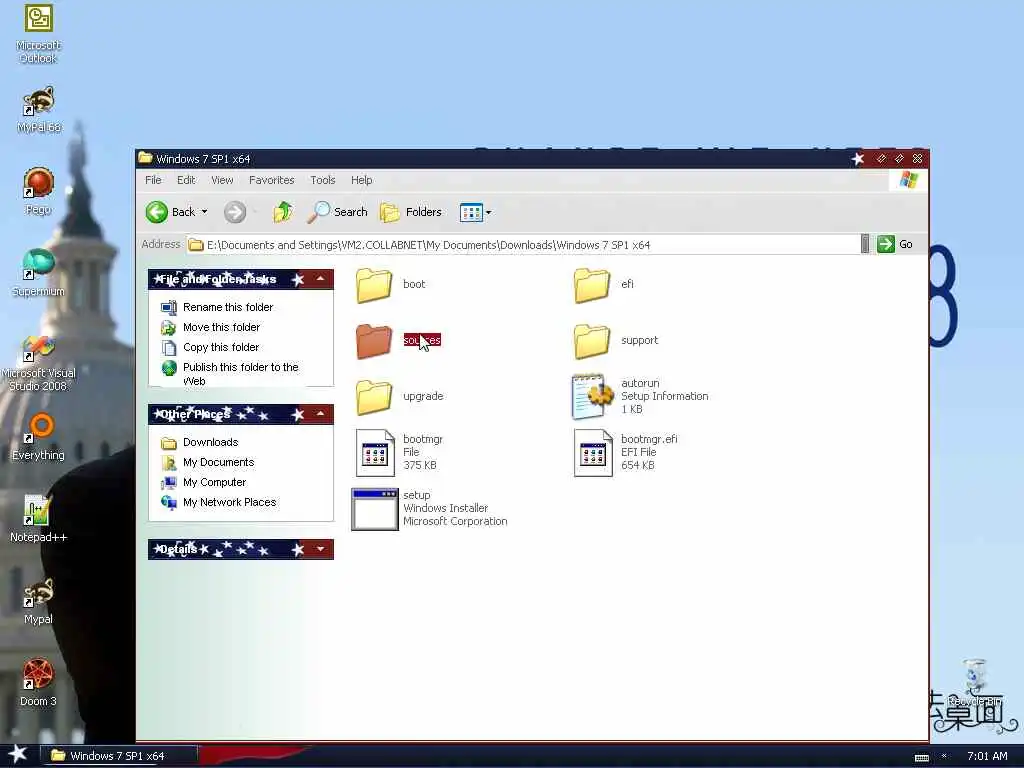Open the Help menu

[361, 180]
